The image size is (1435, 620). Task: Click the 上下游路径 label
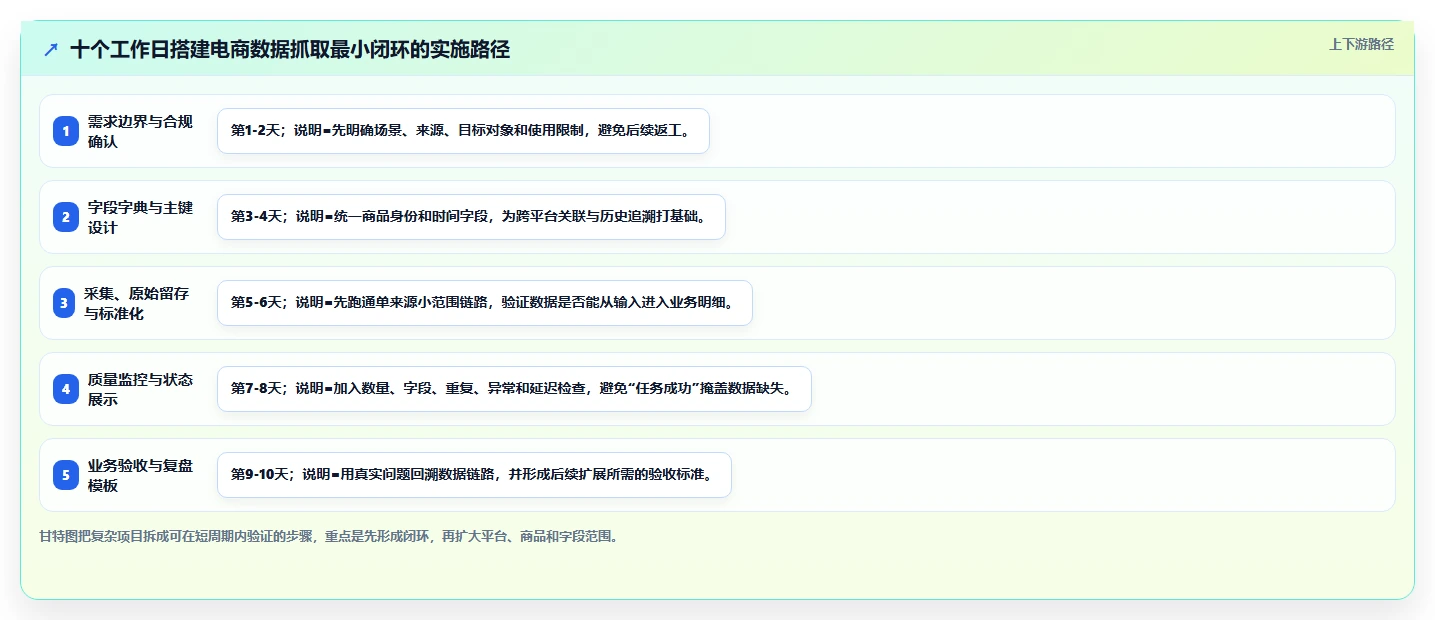1361,44
